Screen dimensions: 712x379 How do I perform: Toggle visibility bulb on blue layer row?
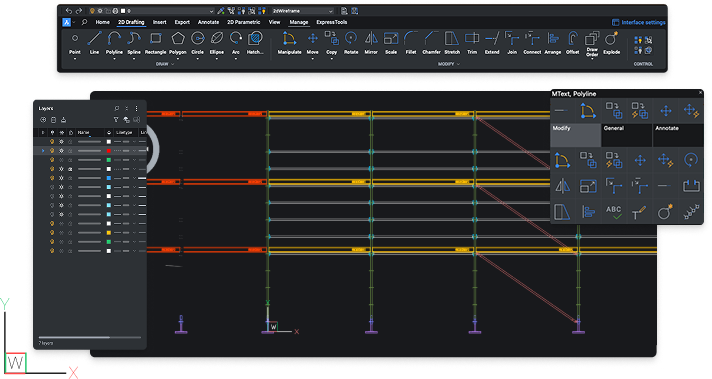click(52, 178)
